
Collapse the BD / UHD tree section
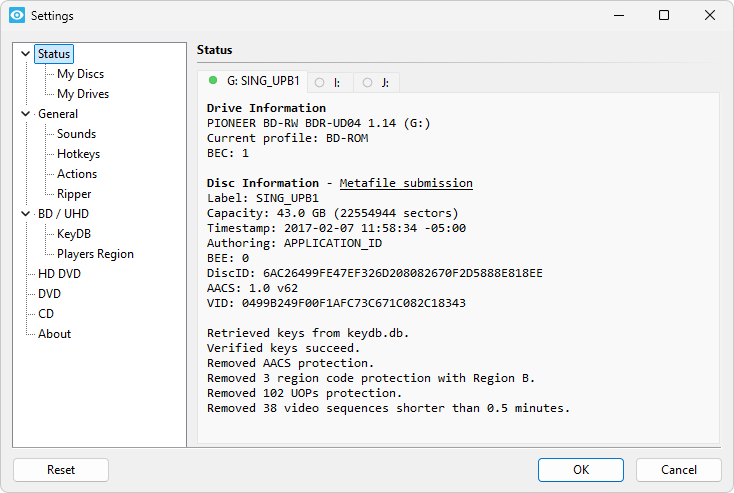pyautogui.click(x=25, y=214)
